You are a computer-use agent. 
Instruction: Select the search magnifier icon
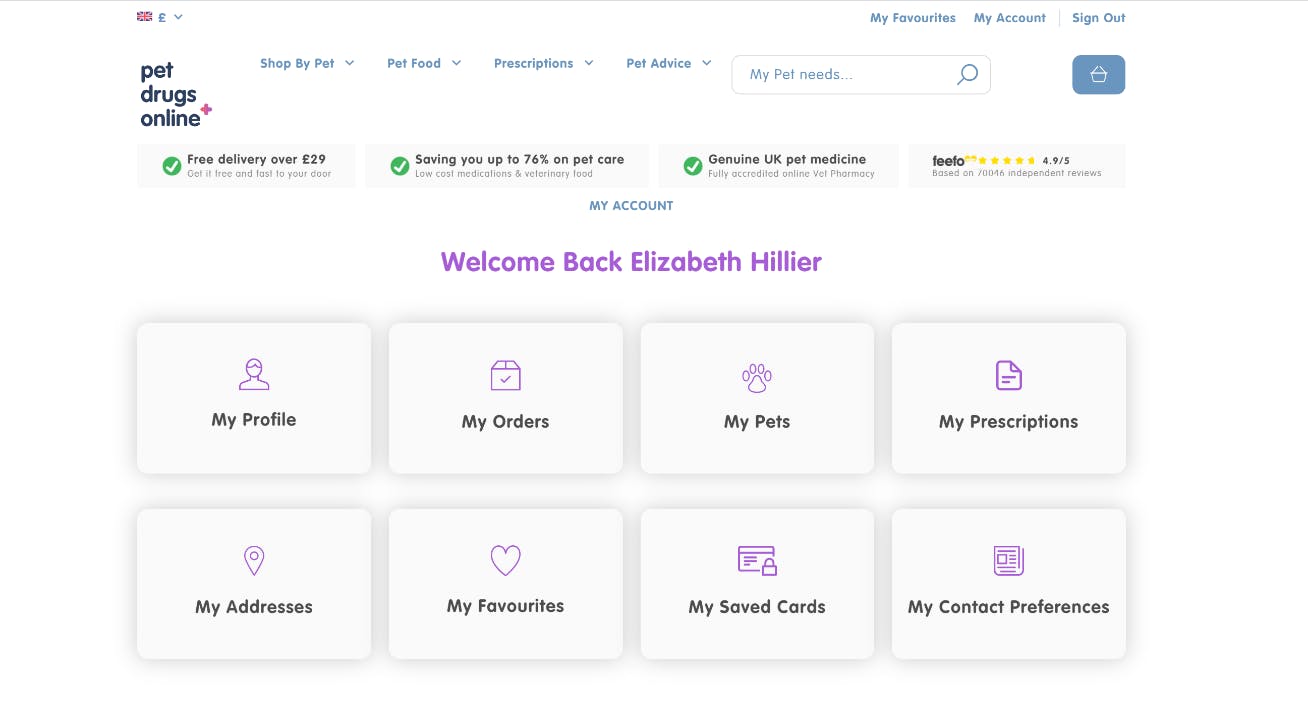(x=966, y=74)
